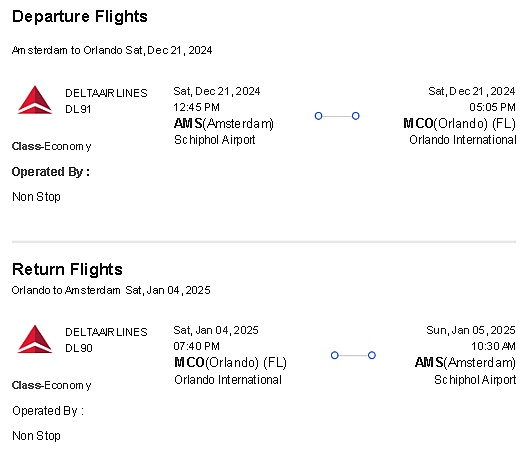Select the departure flight destination circle marker
This screenshot has height=456, width=531.
355,116
